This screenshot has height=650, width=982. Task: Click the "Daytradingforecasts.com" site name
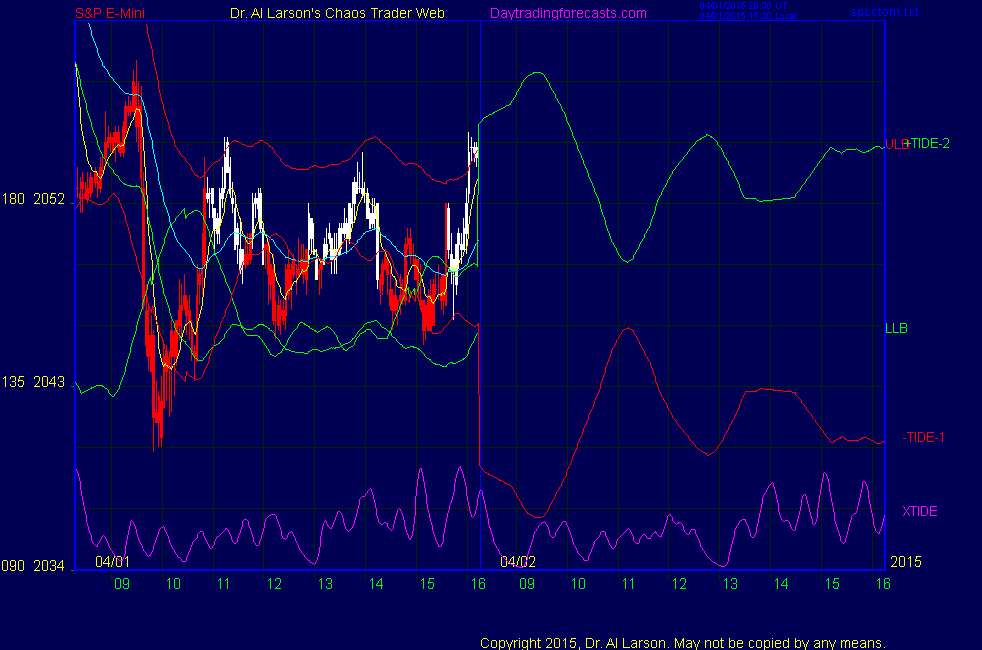pos(568,13)
